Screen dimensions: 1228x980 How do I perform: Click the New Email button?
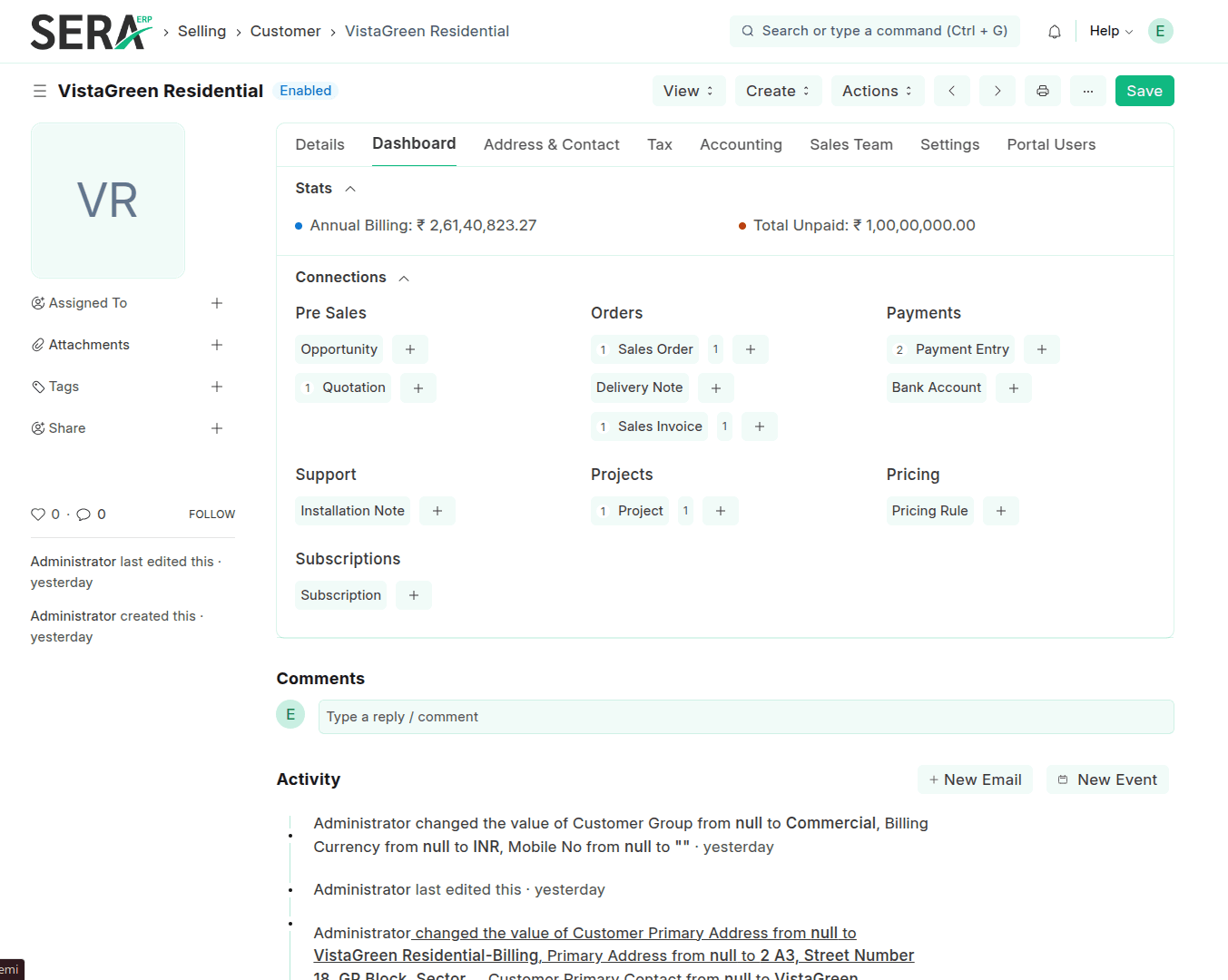coord(975,779)
